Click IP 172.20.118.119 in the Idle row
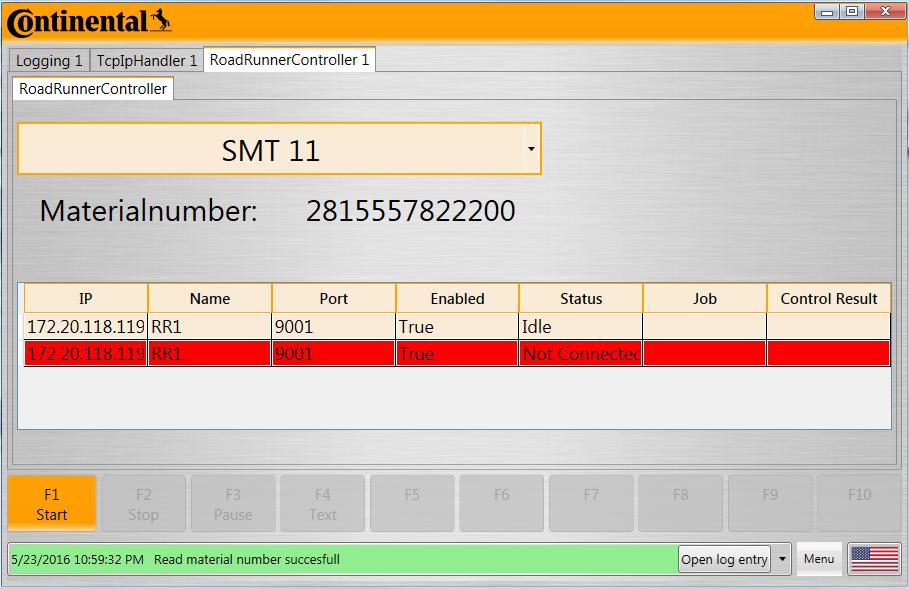This screenshot has height=589, width=909. pos(86,327)
